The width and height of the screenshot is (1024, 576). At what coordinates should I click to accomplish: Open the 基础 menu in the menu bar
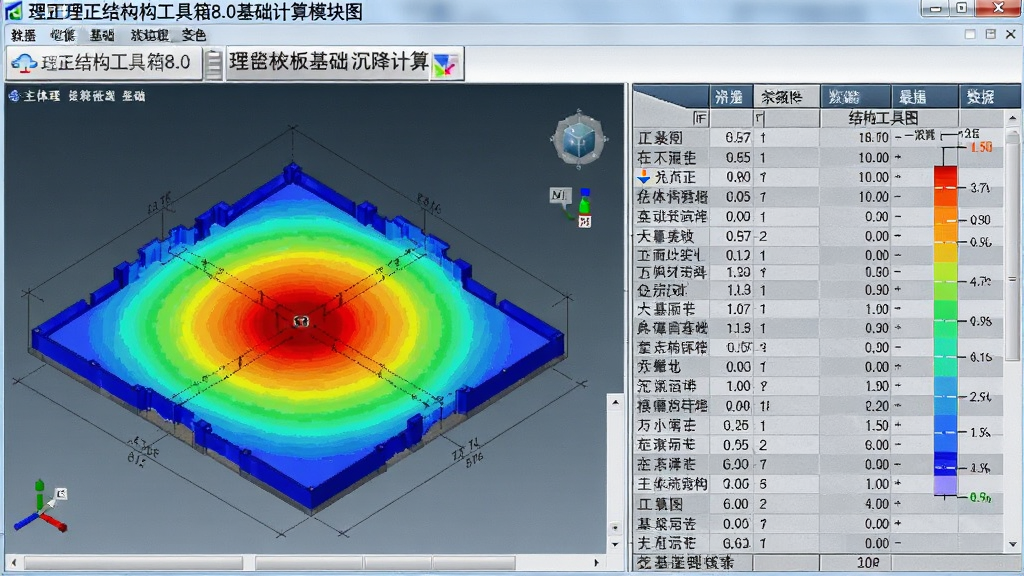pos(103,35)
